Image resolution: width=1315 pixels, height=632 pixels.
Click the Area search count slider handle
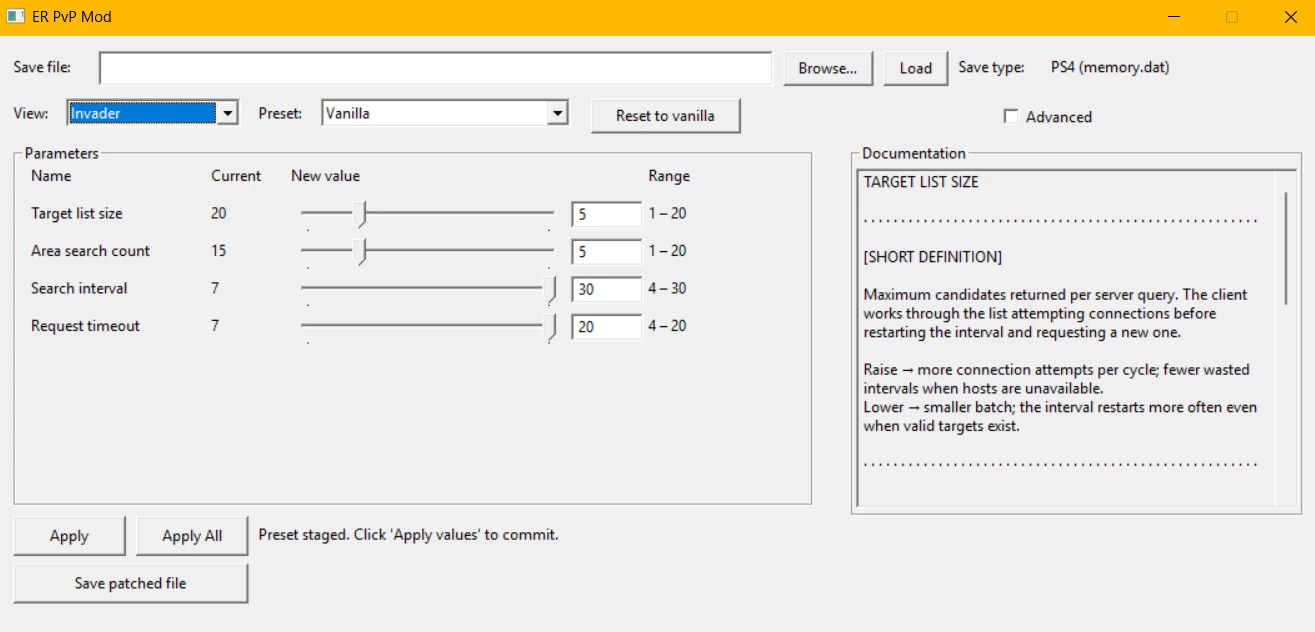tap(363, 251)
